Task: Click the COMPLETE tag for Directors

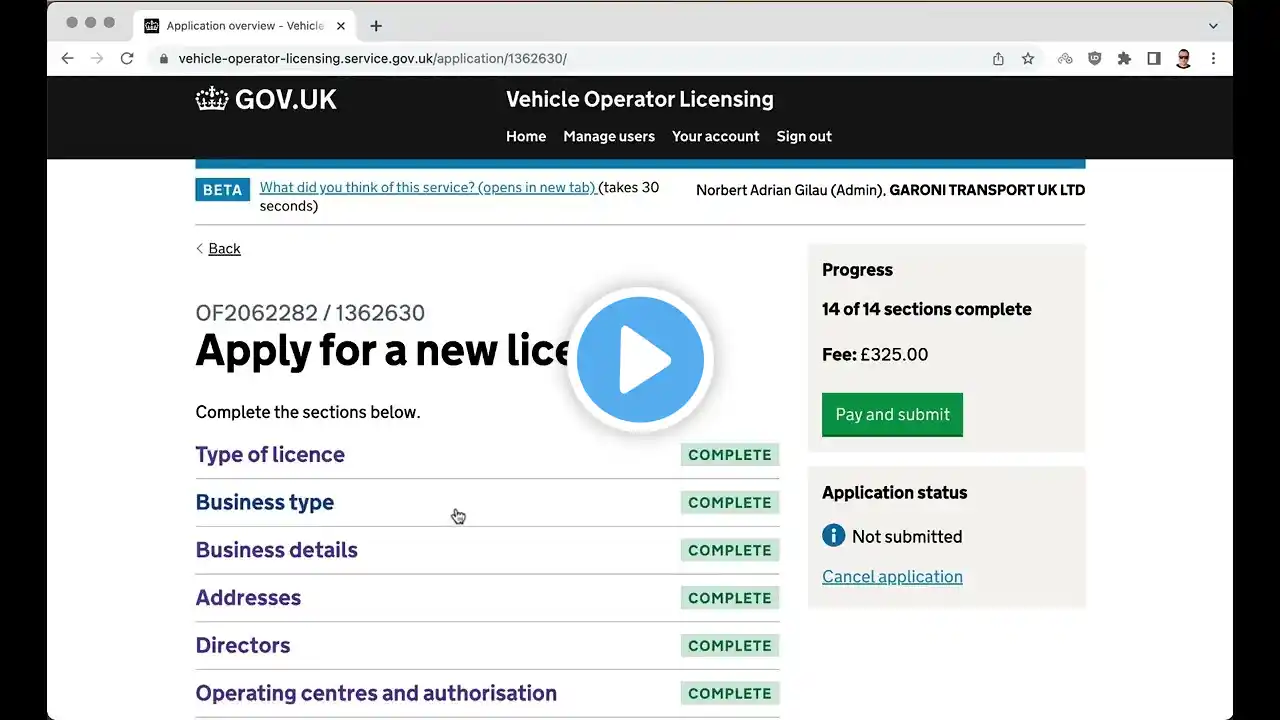Action: tap(730, 646)
